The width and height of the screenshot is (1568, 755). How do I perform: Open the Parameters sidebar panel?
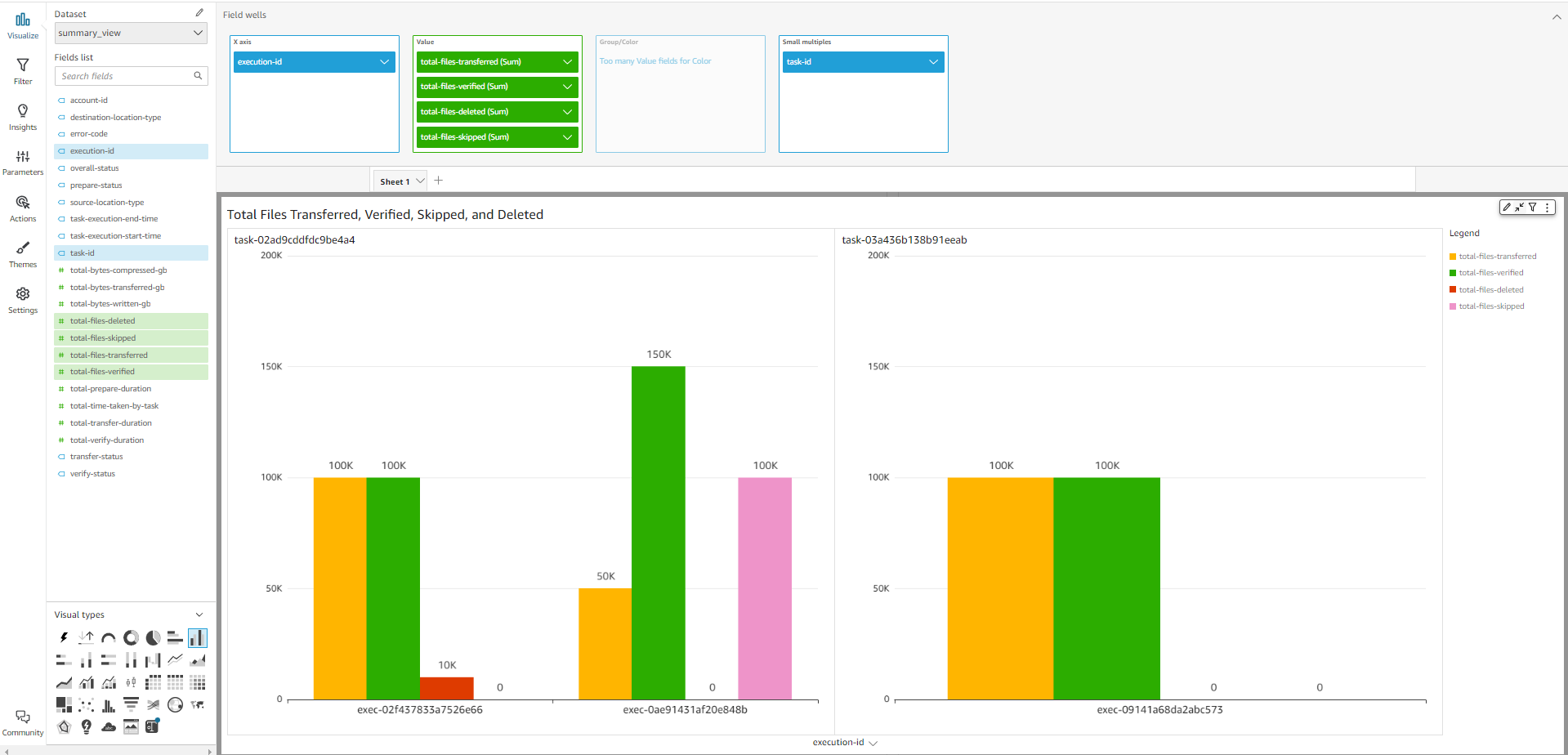[22, 160]
